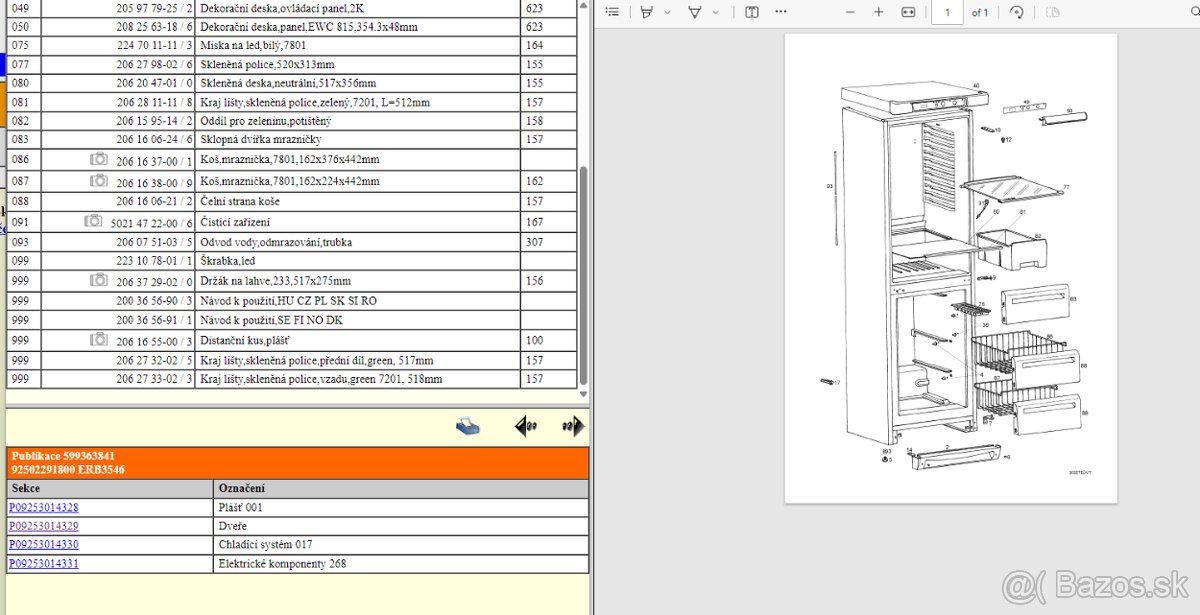Open section link P09253014328

[44, 508]
